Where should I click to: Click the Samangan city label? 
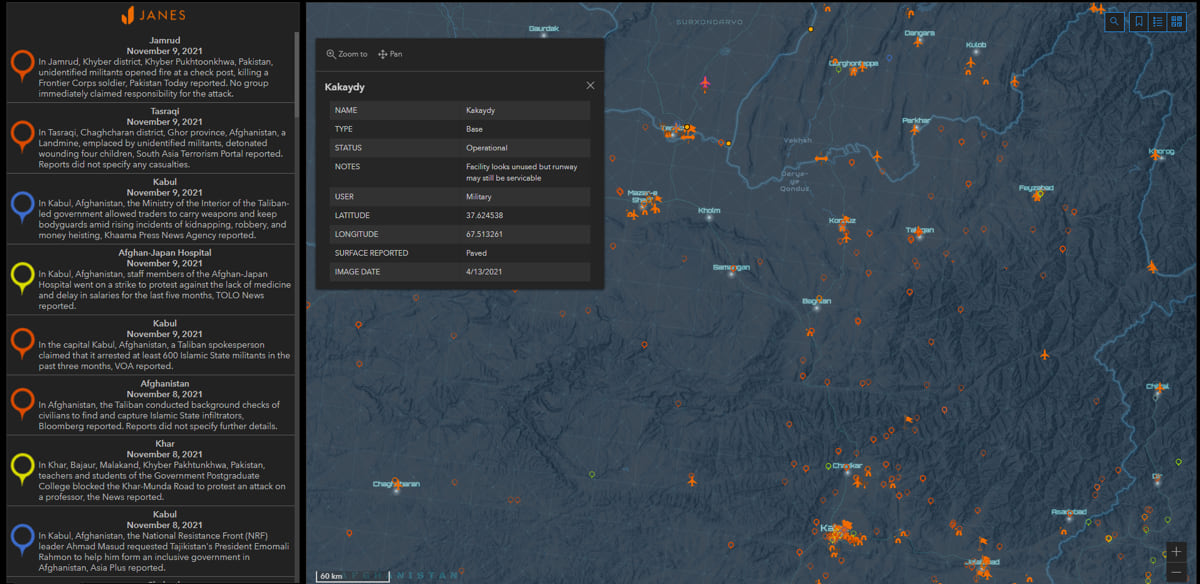pyautogui.click(x=731, y=267)
